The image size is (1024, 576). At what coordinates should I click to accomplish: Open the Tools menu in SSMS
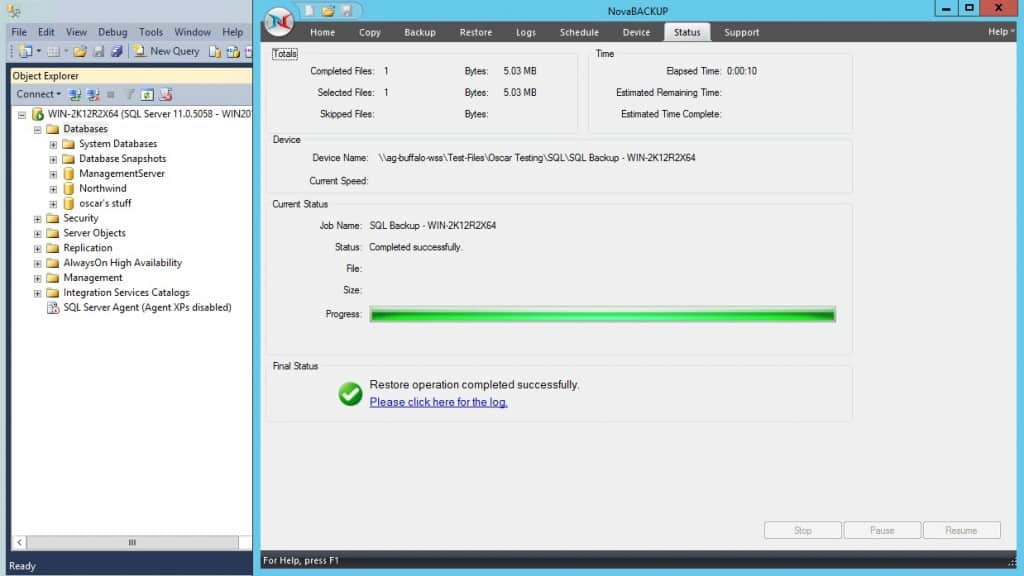(150, 32)
